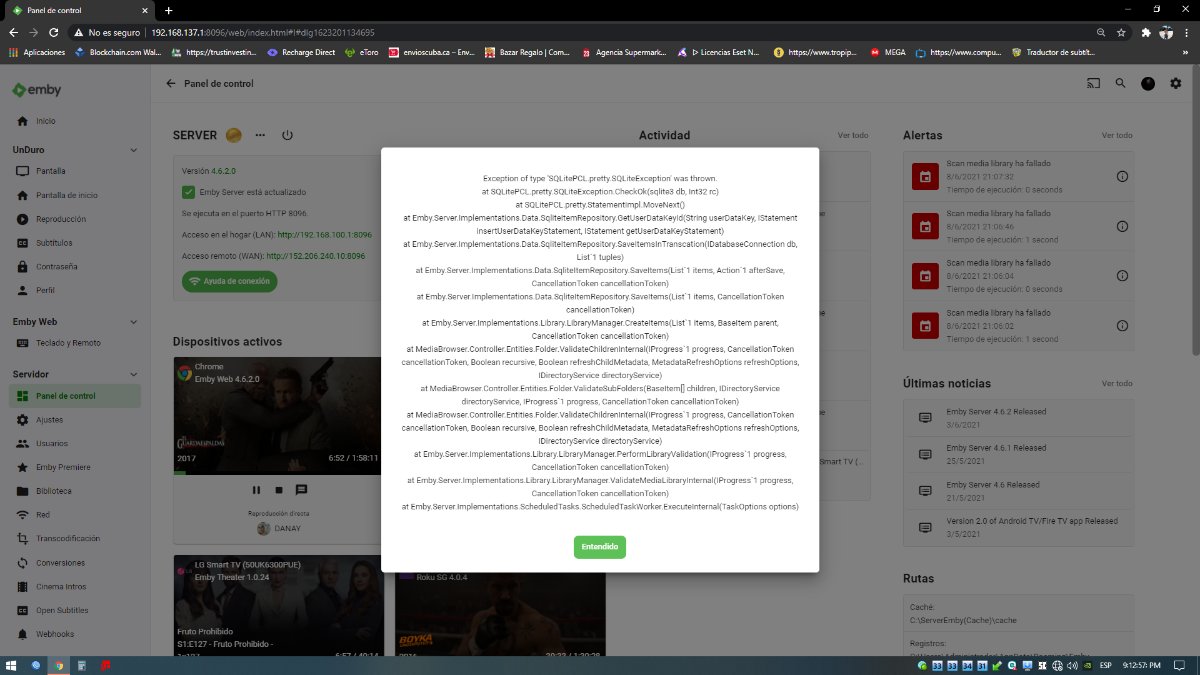
Task: Open the Windows Start menu
Action: tap(11, 665)
